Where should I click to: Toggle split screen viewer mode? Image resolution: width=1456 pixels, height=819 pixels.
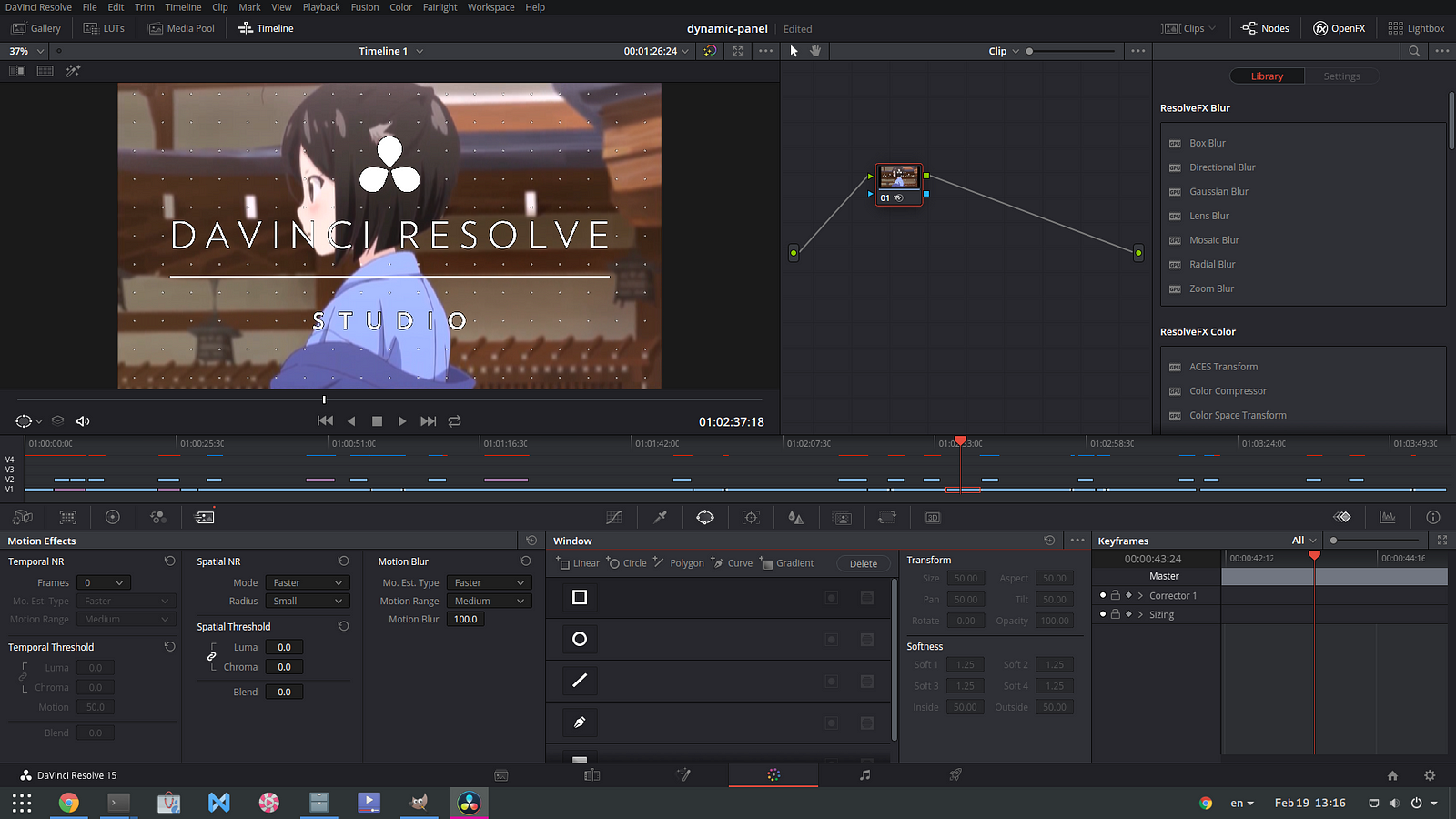click(x=45, y=70)
